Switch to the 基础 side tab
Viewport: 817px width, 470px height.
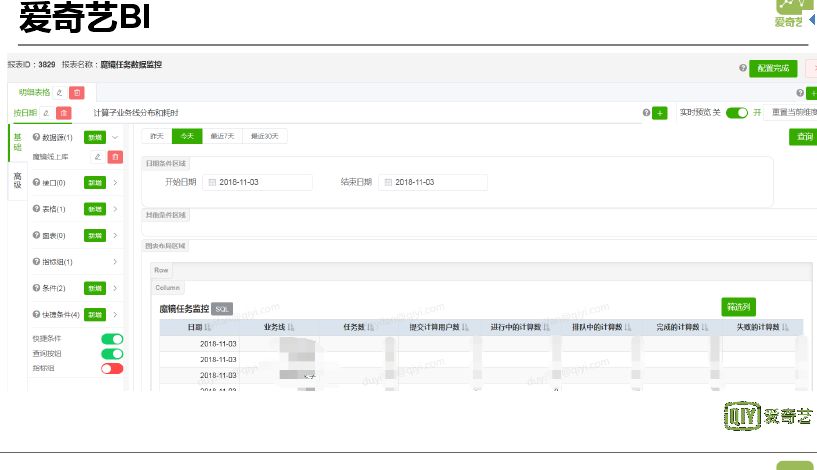(x=18, y=142)
